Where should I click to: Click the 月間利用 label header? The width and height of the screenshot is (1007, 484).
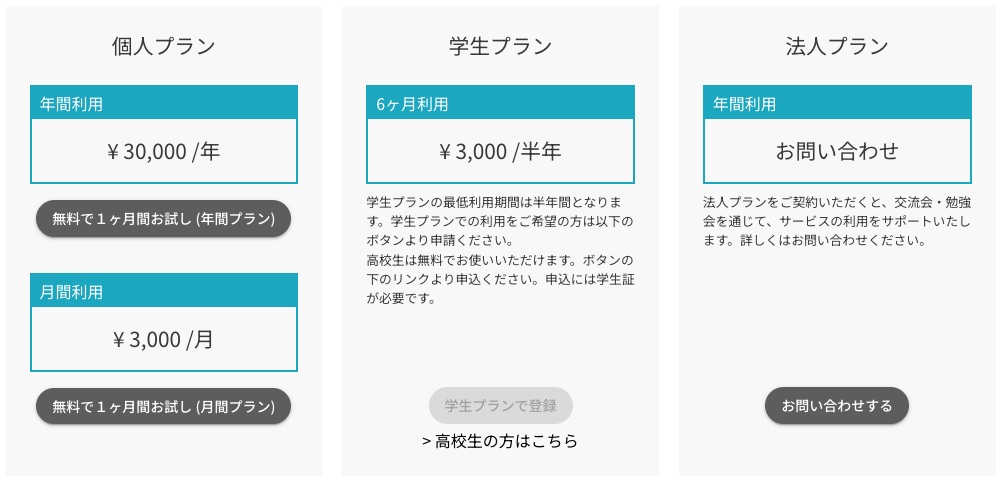coord(71,292)
